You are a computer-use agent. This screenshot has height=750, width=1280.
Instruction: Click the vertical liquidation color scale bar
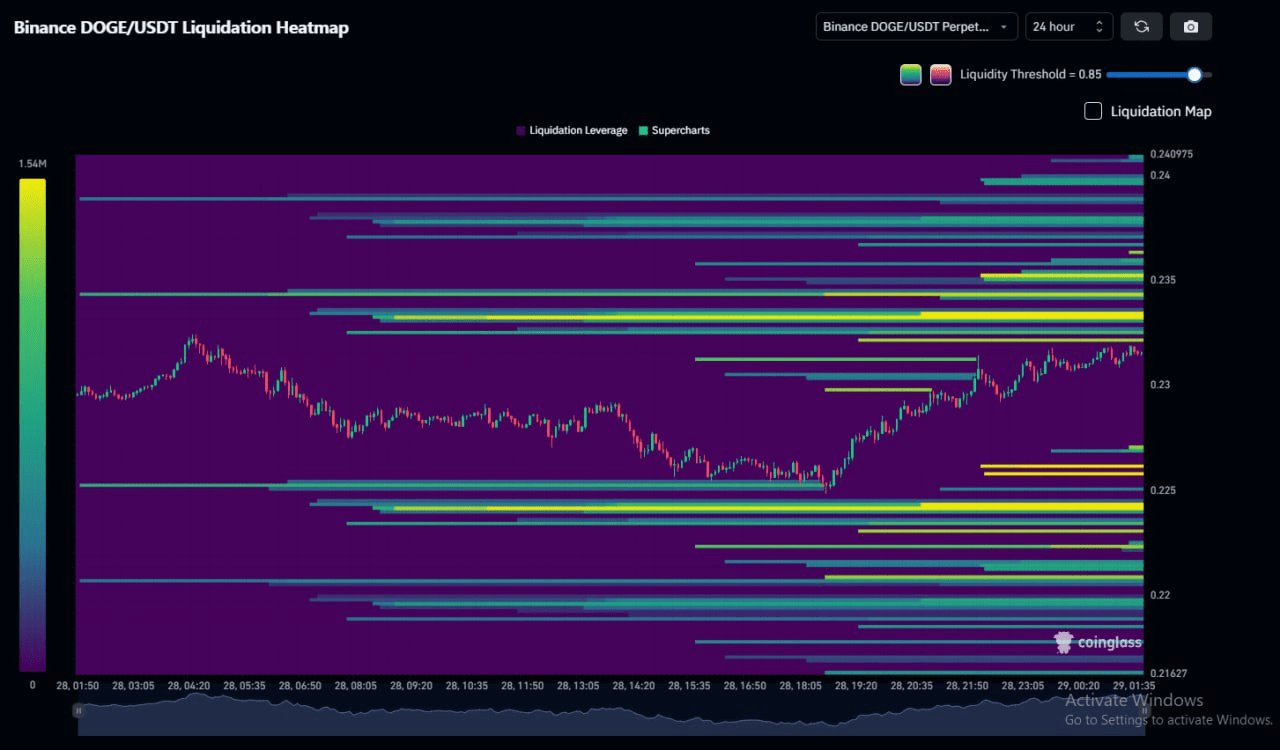32,425
